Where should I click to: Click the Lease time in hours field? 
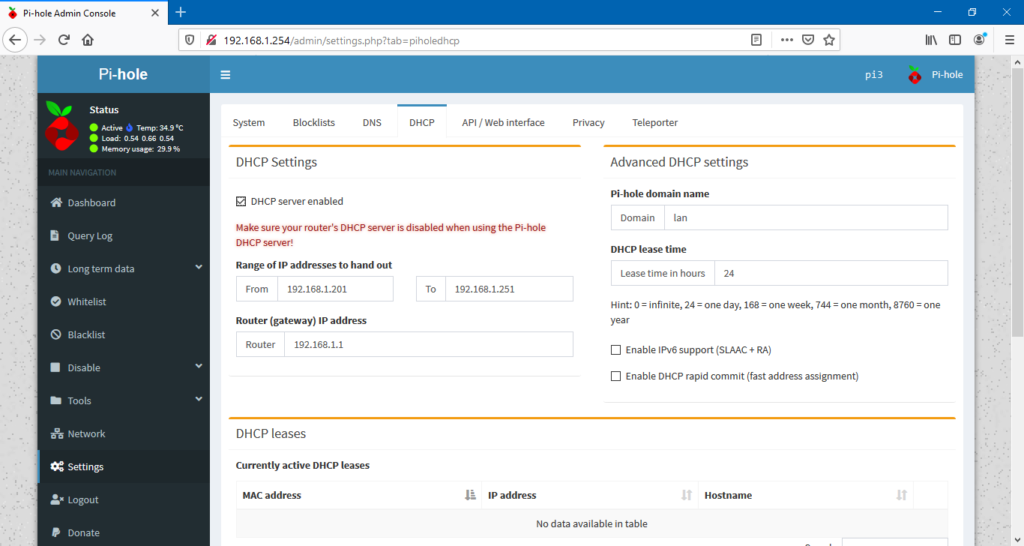click(x=831, y=273)
